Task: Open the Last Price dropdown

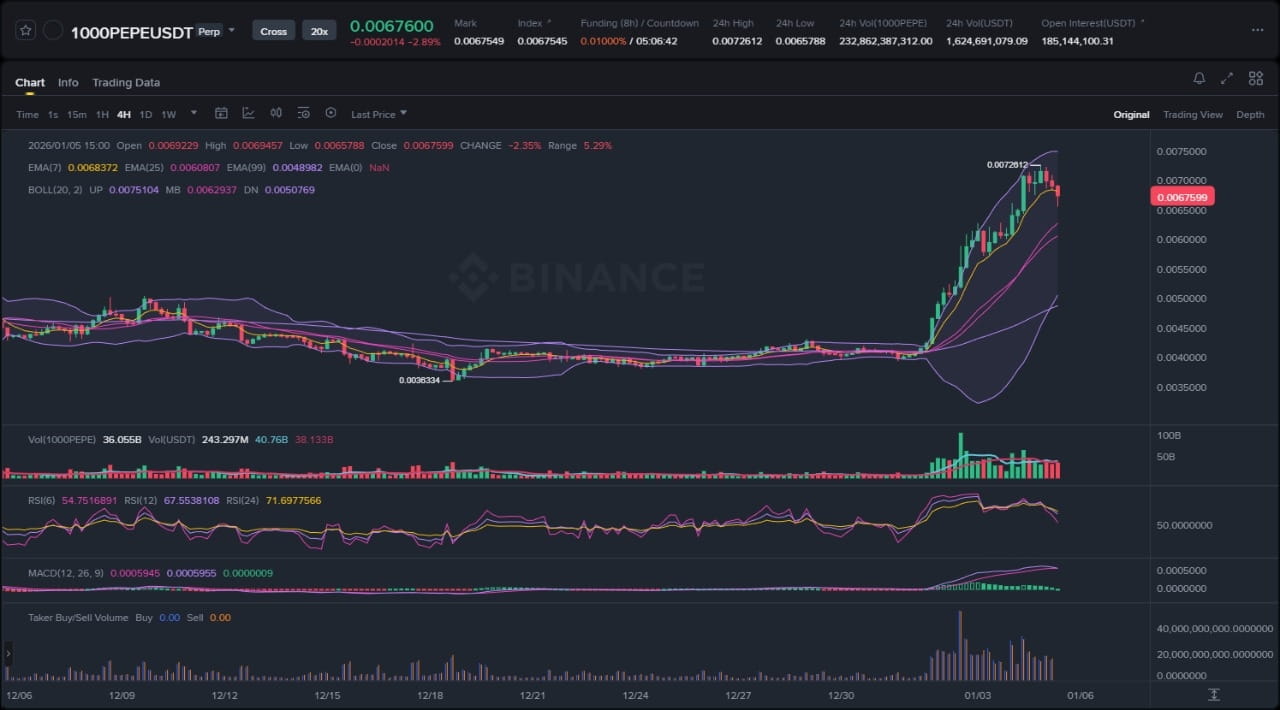Action: [379, 114]
